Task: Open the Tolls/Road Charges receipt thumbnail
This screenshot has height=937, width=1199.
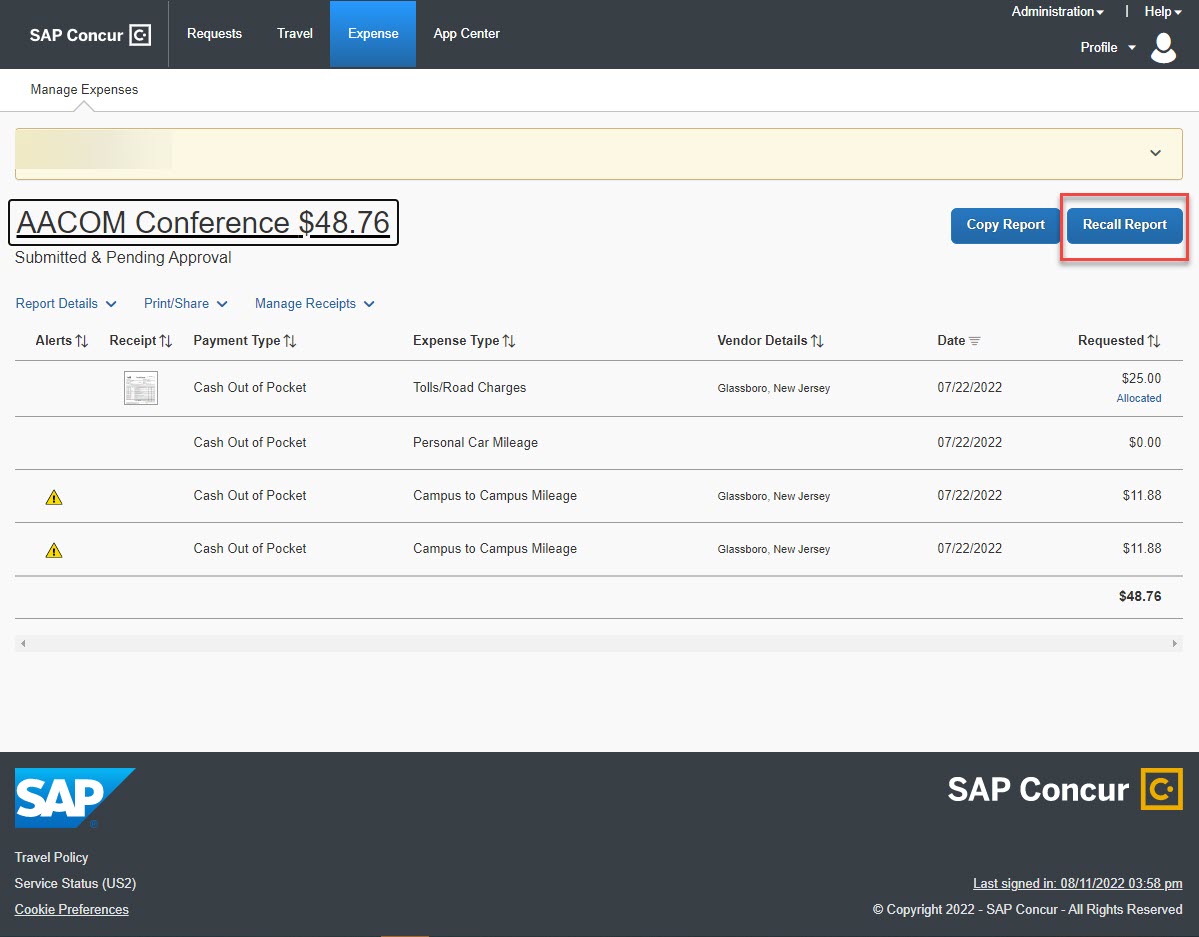Action: click(x=140, y=388)
